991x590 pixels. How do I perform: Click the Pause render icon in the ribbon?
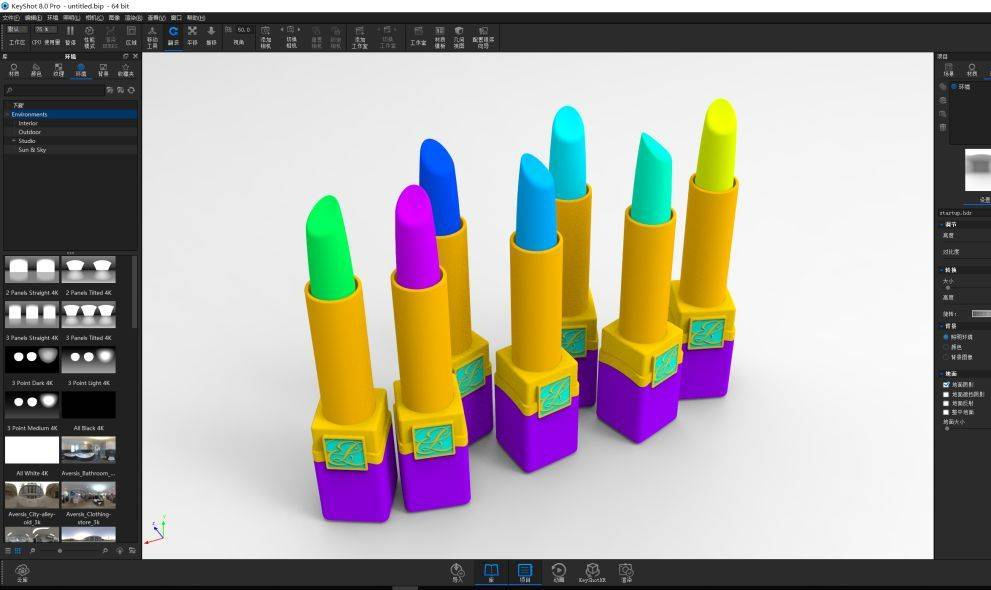70,34
